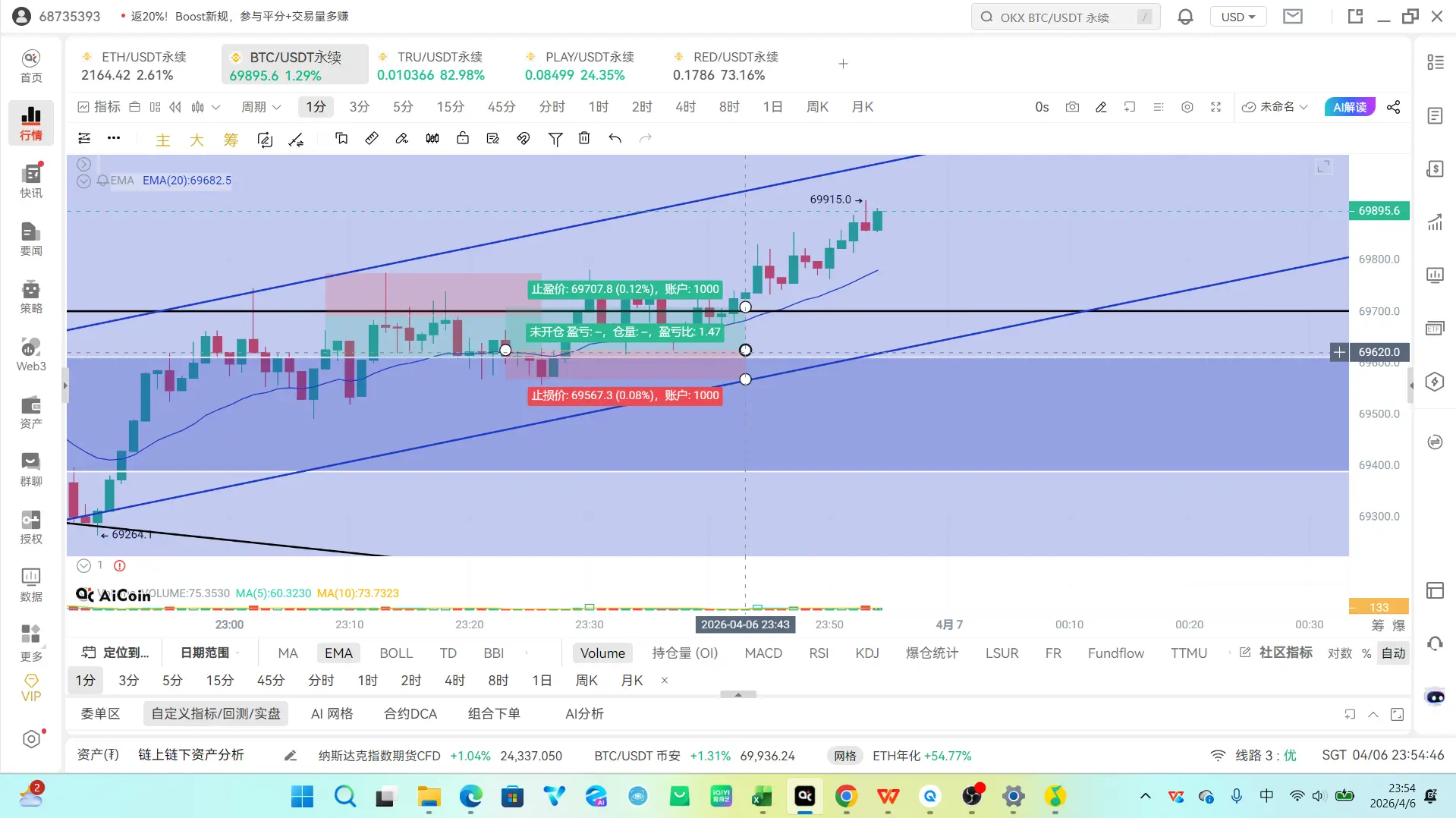Toggle the BOLL main indicator
Viewport: 1456px width, 818px height.
point(396,653)
